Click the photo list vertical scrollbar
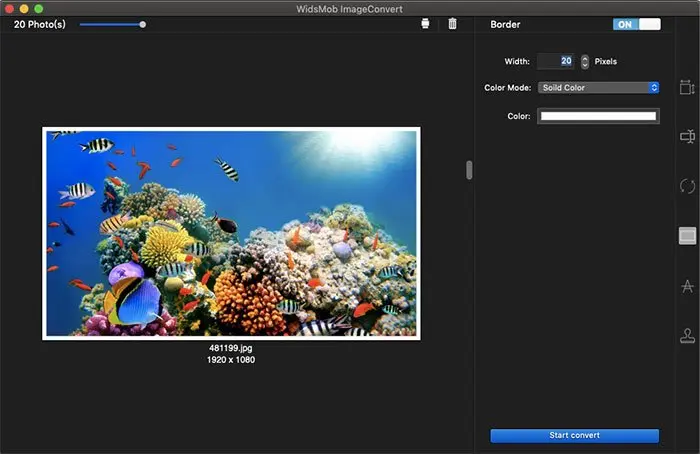This screenshot has width=700, height=454. [x=469, y=170]
